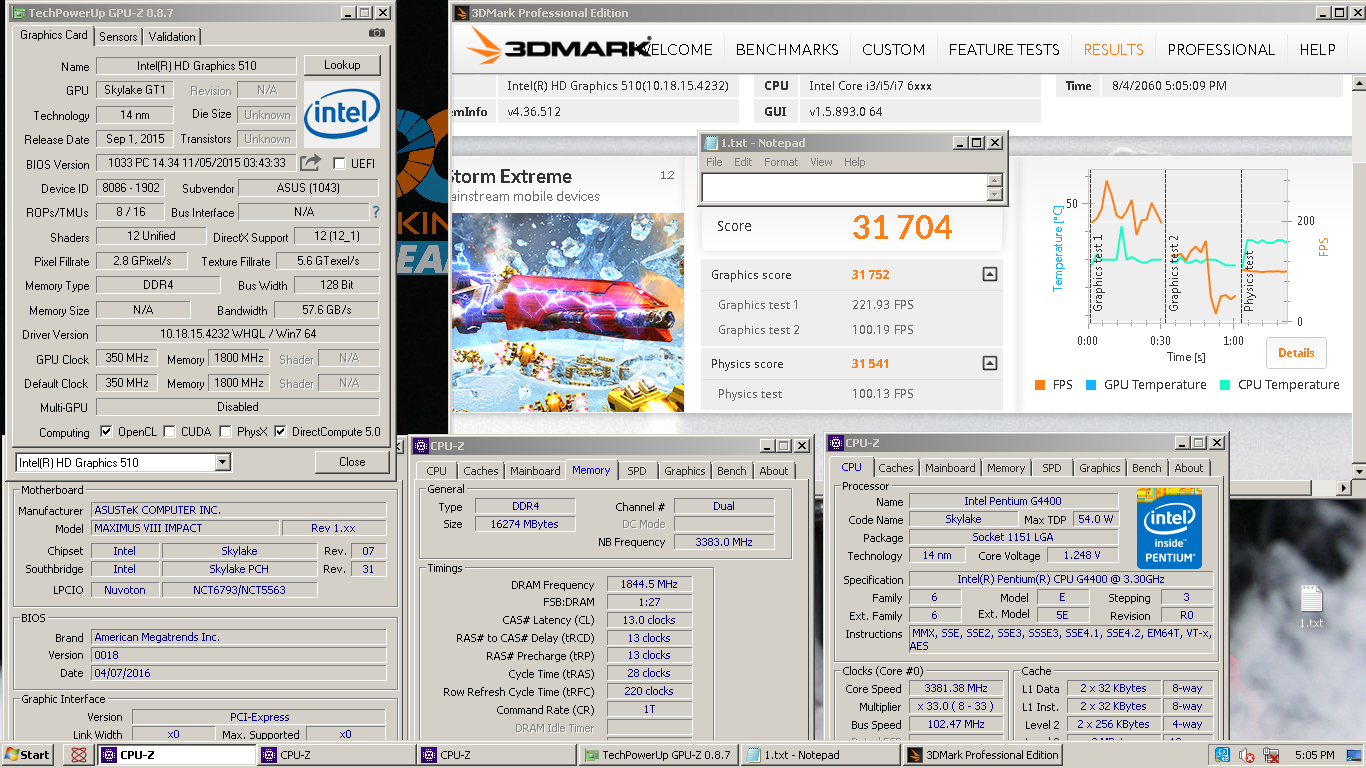The height and width of the screenshot is (768, 1366).
Task: Click the GPU Name field value
Action: pyautogui.click(x=196, y=66)
